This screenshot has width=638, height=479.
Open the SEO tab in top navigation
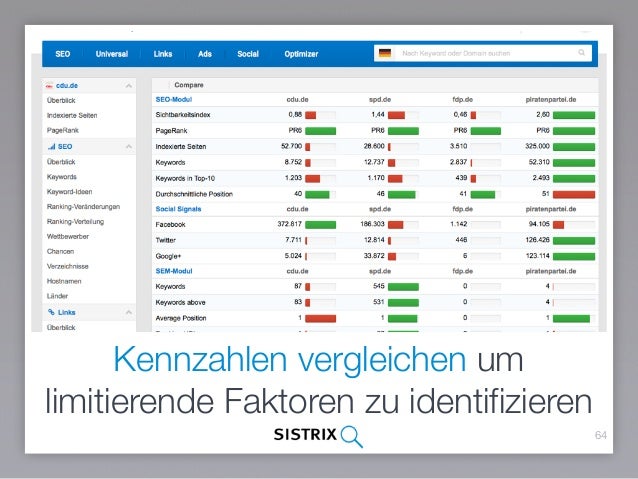click(x=63, y=54)
